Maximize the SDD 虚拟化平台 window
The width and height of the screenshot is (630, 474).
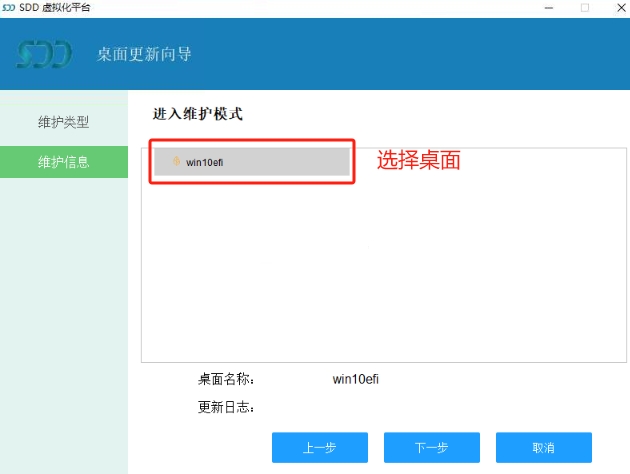pos(585,8)
